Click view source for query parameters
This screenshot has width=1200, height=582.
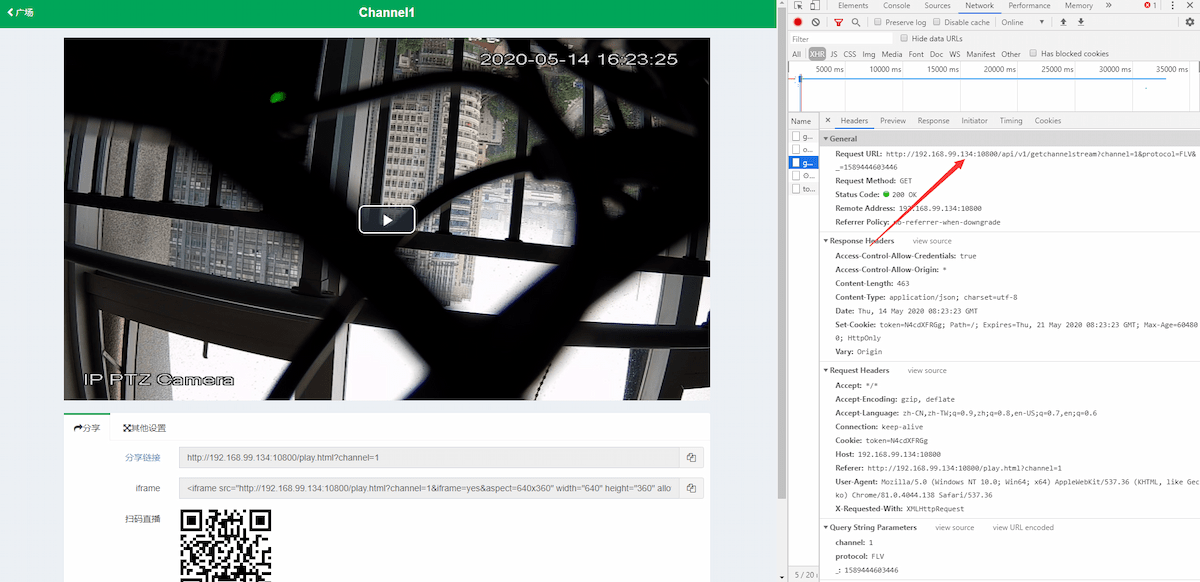[954, 527]
